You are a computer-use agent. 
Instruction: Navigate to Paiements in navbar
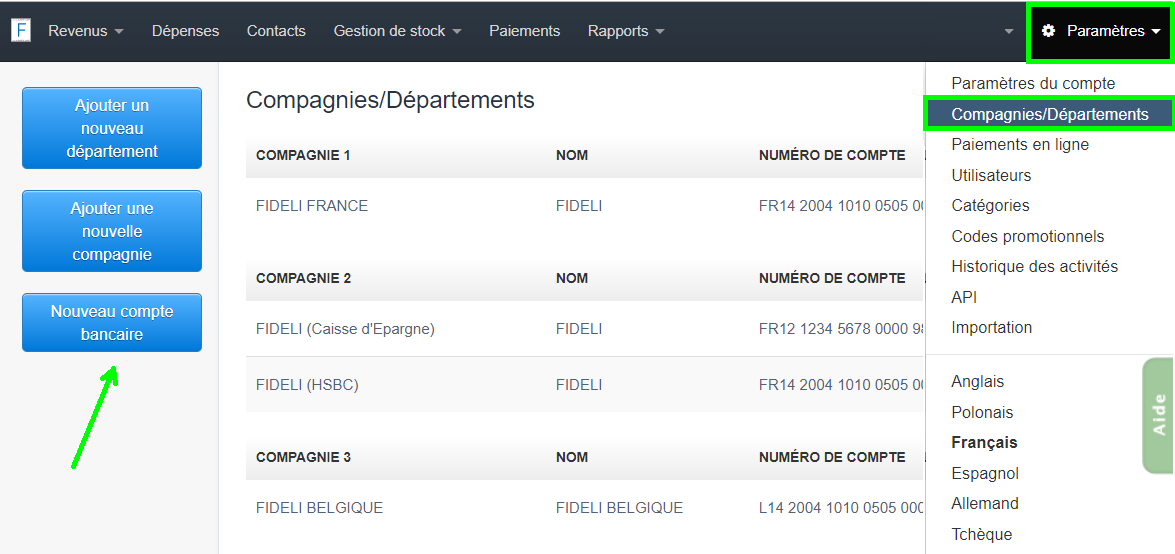click(x=524, y=31)
